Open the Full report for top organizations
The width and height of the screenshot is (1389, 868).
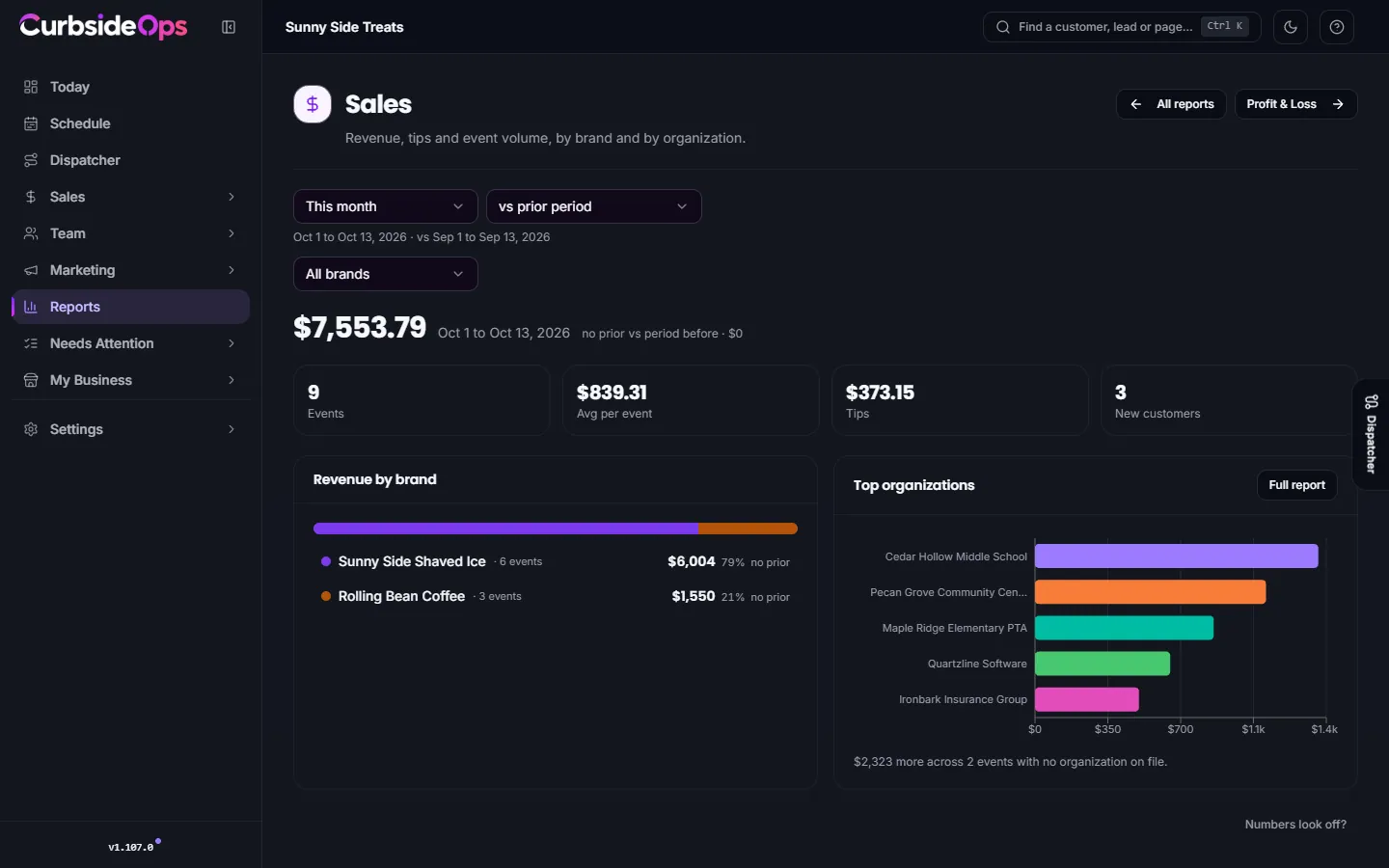tap(1296, 485)
